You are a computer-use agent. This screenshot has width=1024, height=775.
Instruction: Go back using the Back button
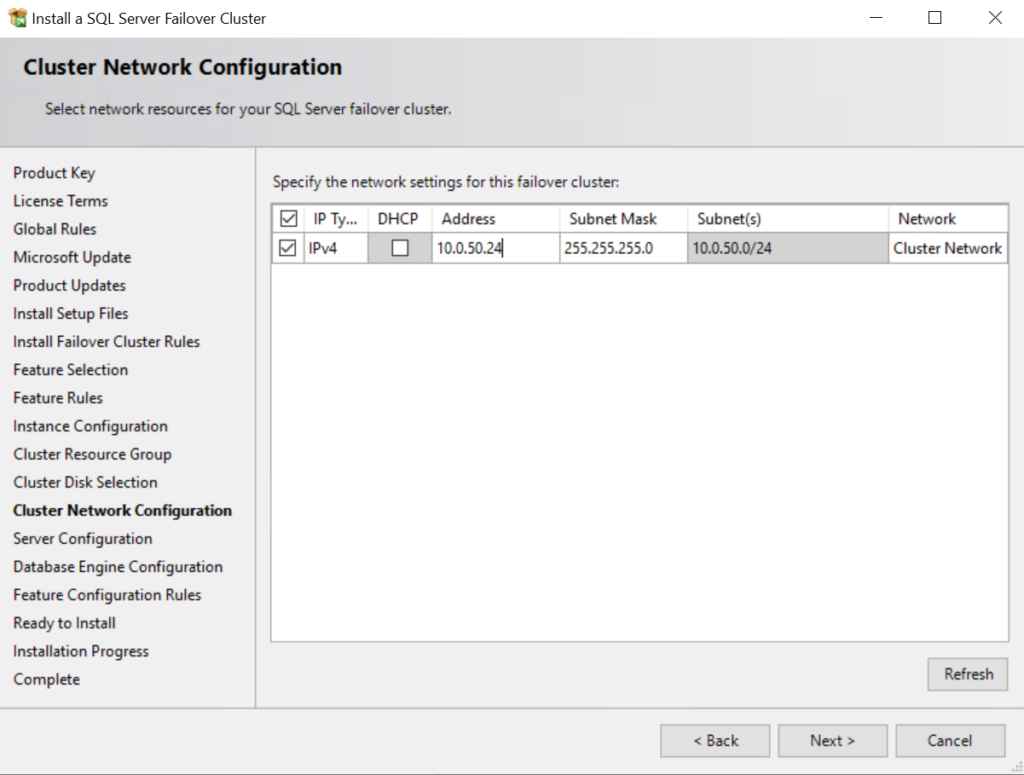tap(714, 740)
